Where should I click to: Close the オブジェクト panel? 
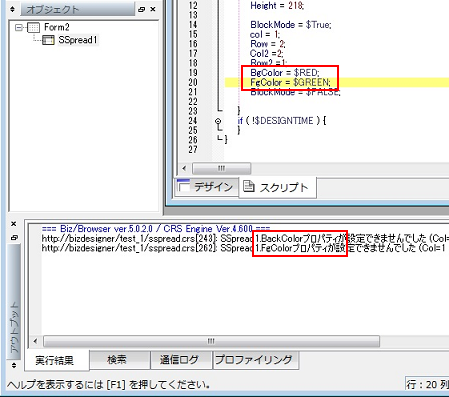153,9
